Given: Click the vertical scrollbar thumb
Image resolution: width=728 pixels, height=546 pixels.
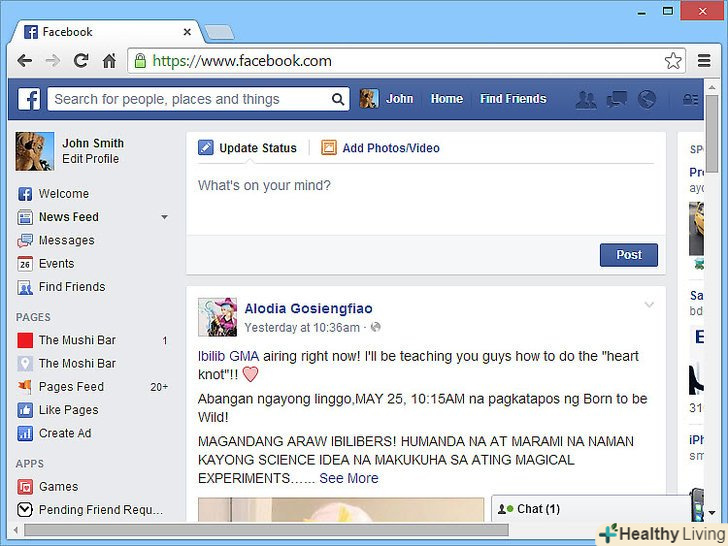Looking at the screenshot, I should pyautogui.click(x=712, y=134).
